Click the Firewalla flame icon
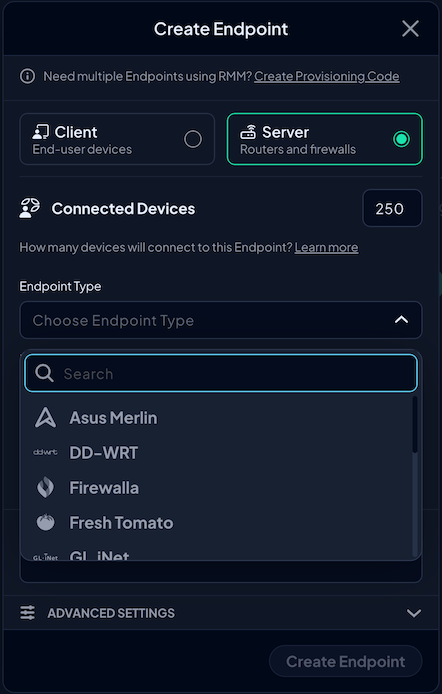The width and height of the screenshot is (442, 694). click(x=46, y=488)
